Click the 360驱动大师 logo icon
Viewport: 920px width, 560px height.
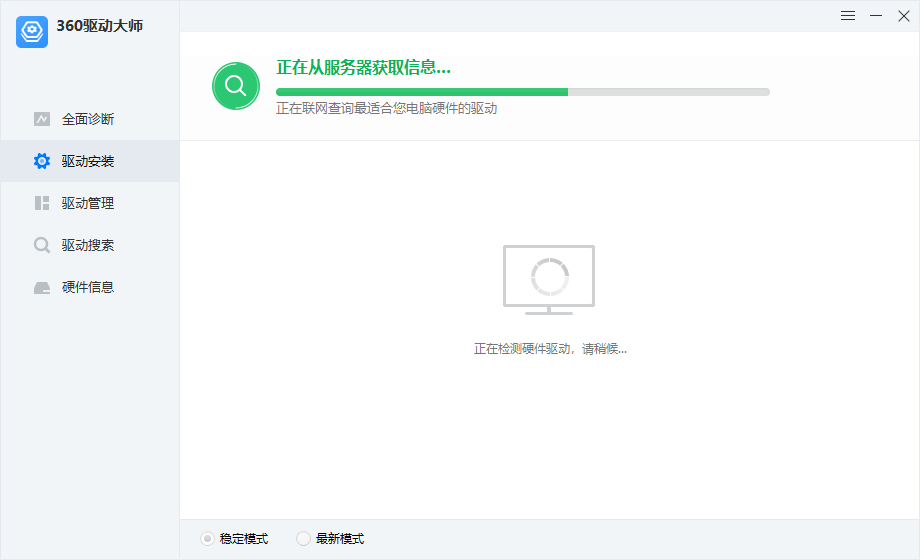point(32,32)
